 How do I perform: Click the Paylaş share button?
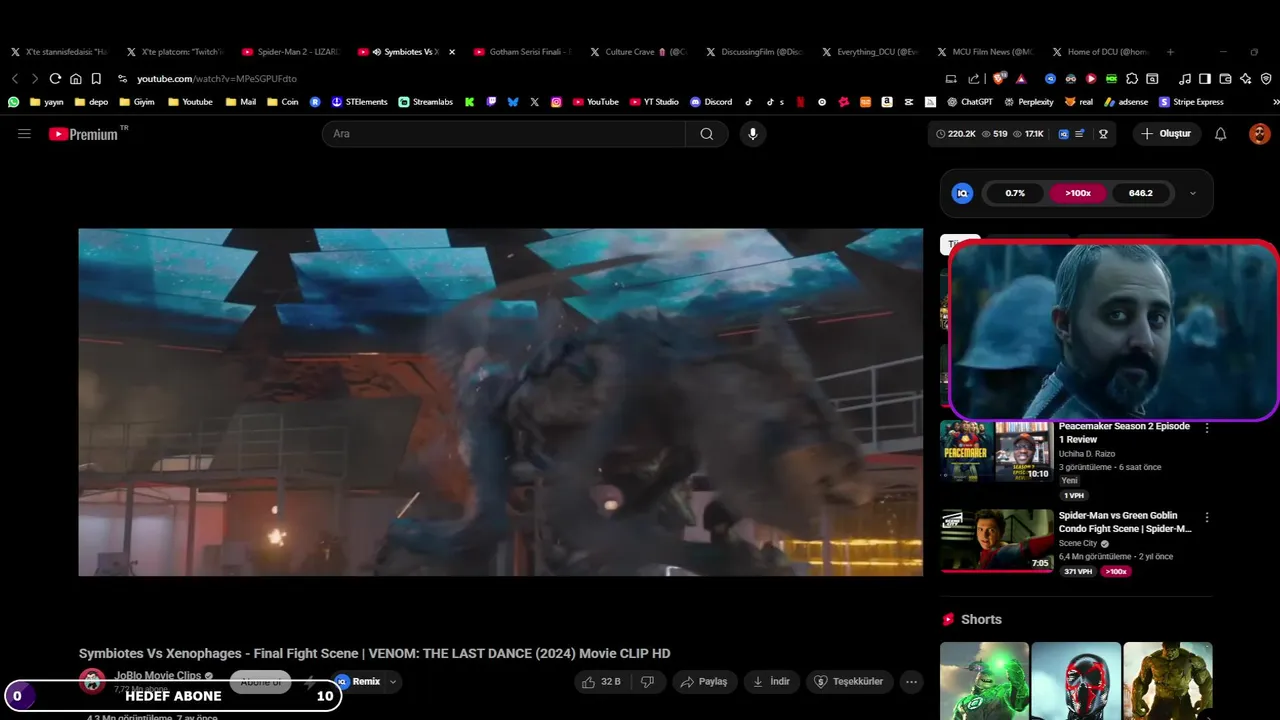(705, 681)
